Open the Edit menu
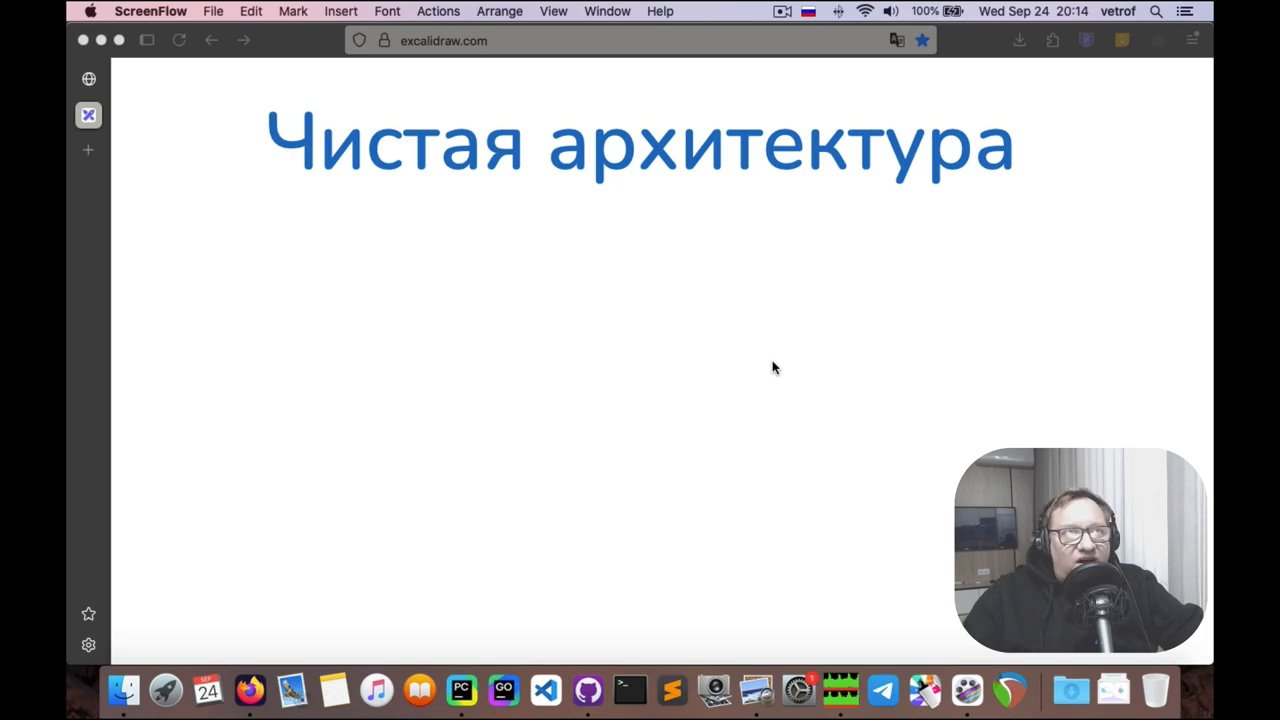The image size is (1280, 720). 251,11
